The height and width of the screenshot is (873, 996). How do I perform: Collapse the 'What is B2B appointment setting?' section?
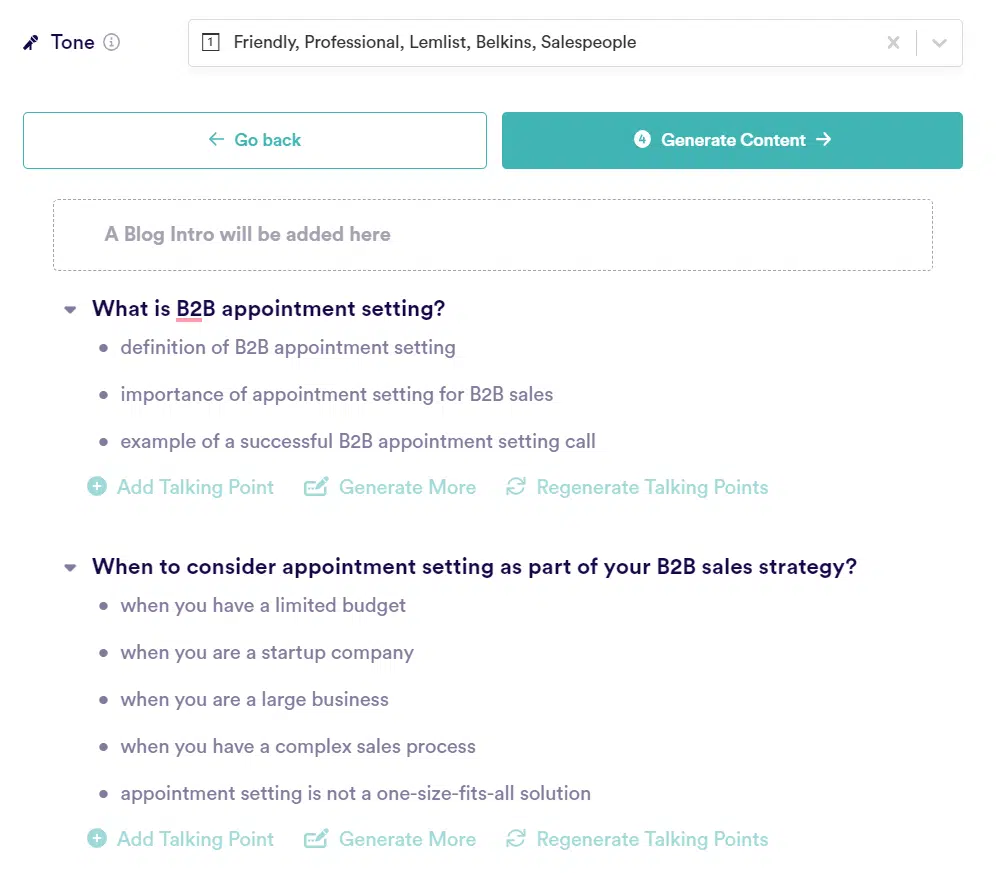[70, 310]
